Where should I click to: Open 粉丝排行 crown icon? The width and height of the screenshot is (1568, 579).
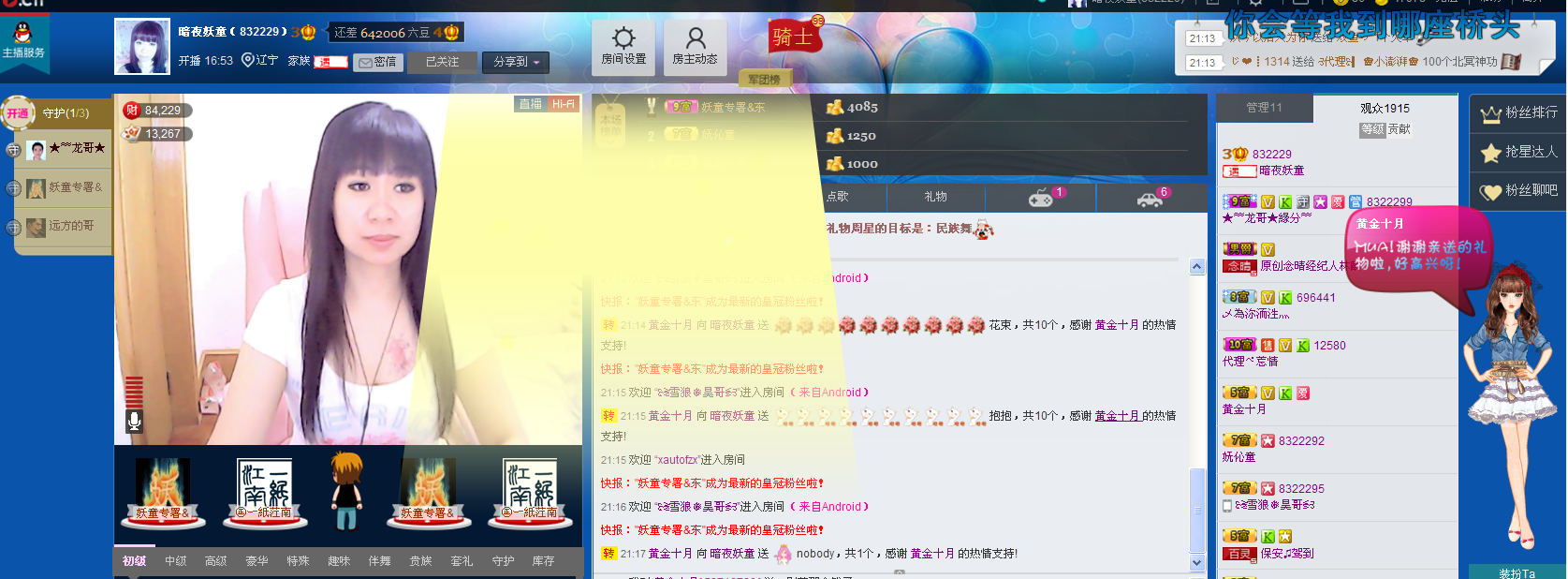tap(1491, 113)
